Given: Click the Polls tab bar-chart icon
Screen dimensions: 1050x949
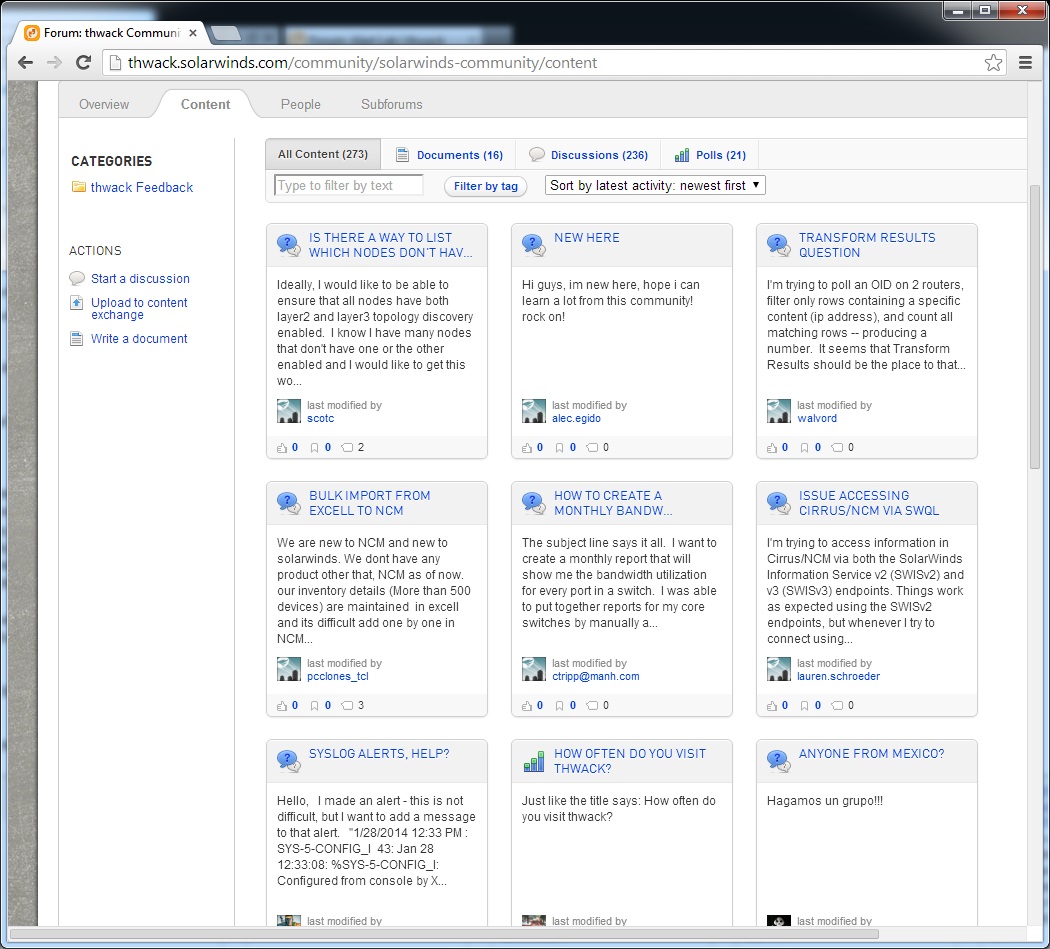Looking at the screenshot, I should point(682,155).
